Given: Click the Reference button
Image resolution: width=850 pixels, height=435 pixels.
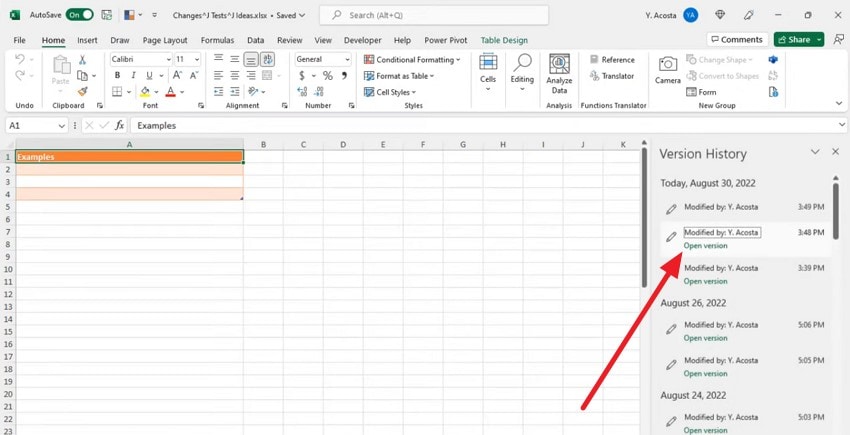Looking at the screenshot, I should pyautogui.click(x=612, y=60).
